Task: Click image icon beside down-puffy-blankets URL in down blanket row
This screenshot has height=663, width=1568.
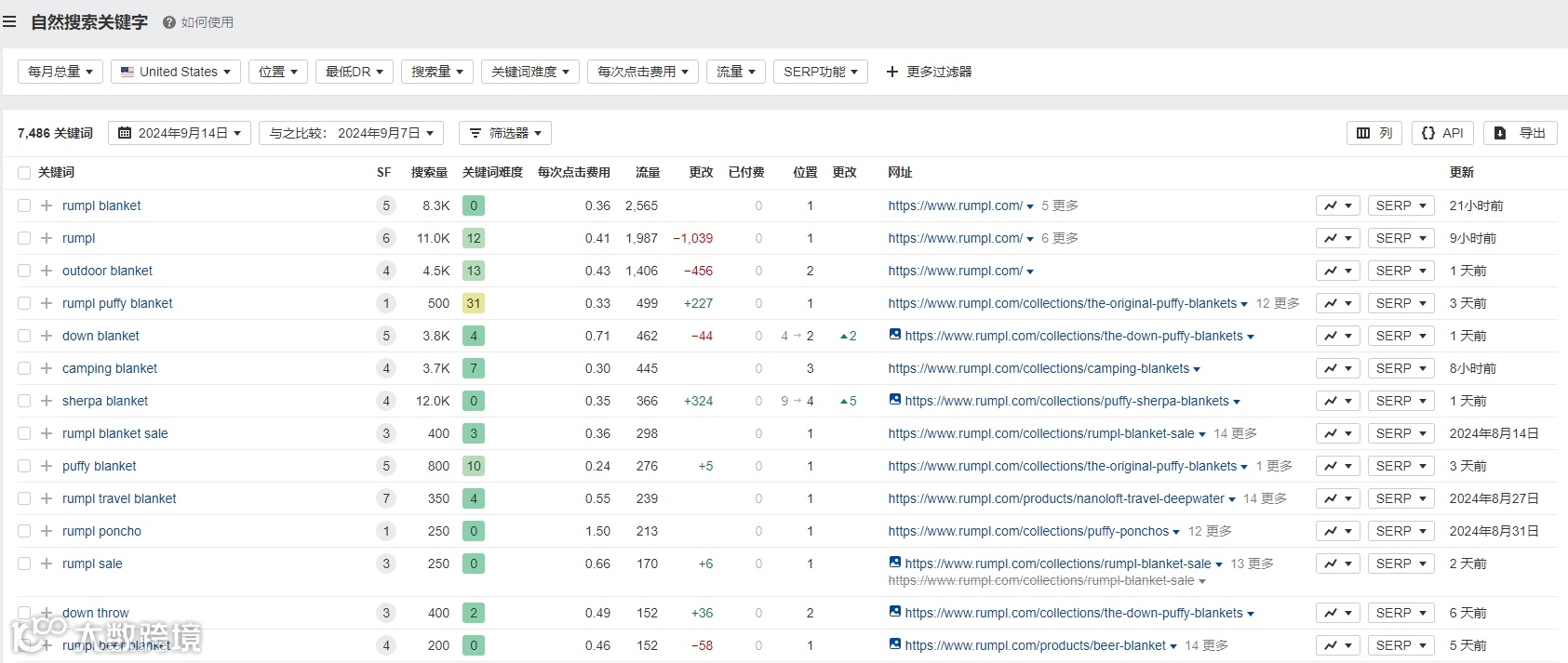Action: point(894,335)
